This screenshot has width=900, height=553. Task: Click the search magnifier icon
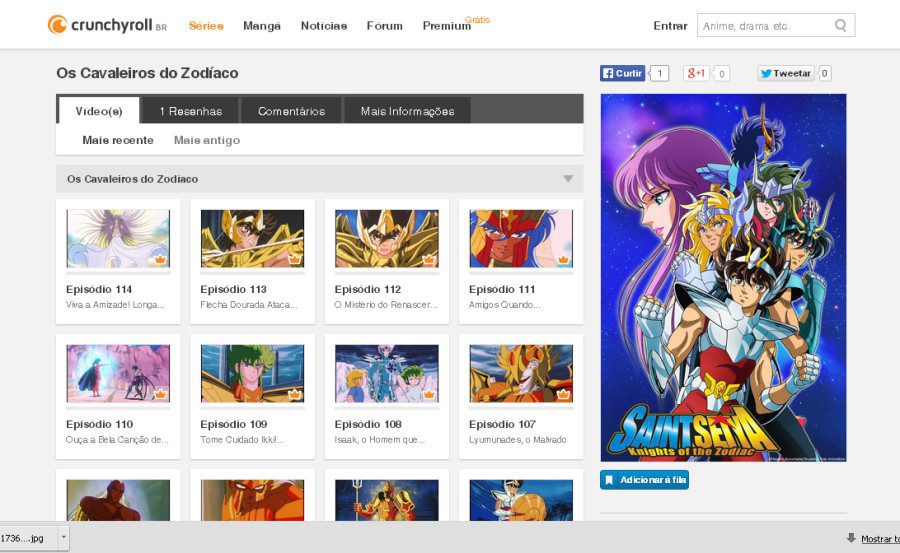point(841,26)
